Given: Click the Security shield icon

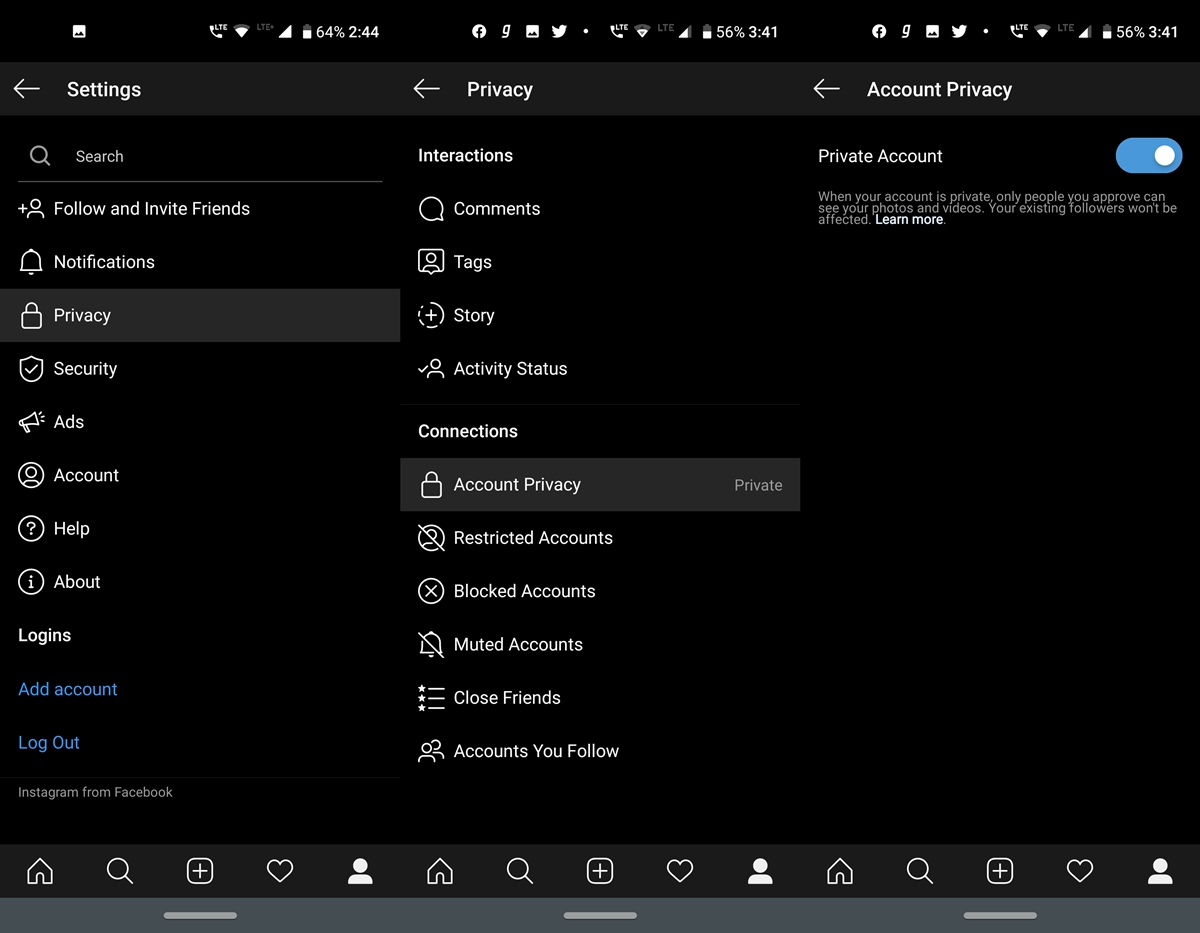Looking at the screenshot, I should pos(31,368).
